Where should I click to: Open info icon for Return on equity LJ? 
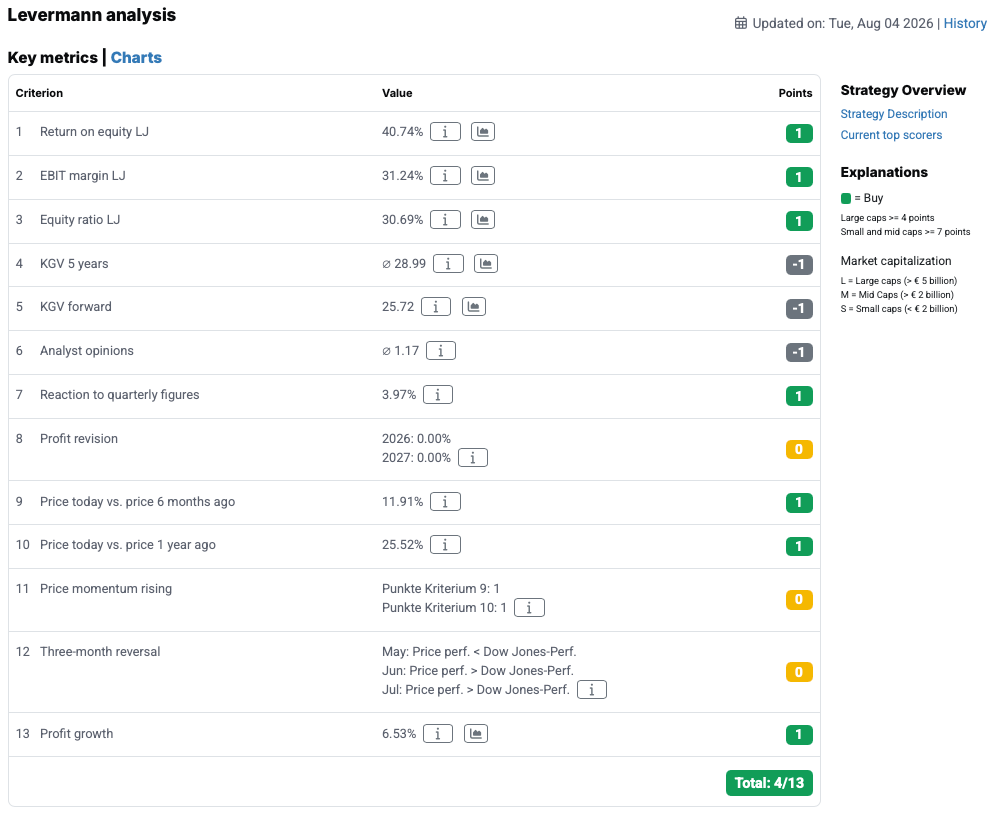[445, 132]
